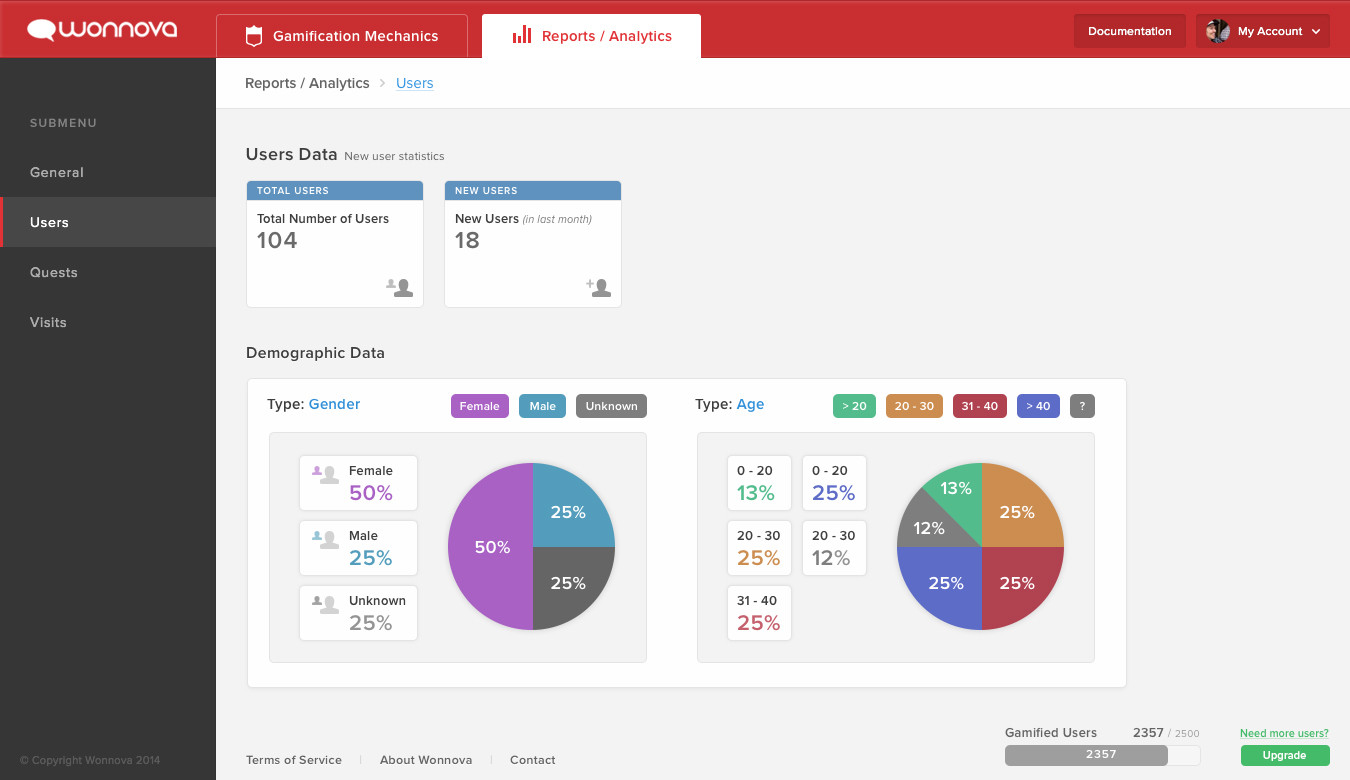Click the 20 - 30 box showing orange 25%
The width and height of the screenshot is (1350, 780).
(x=759, y=548)
